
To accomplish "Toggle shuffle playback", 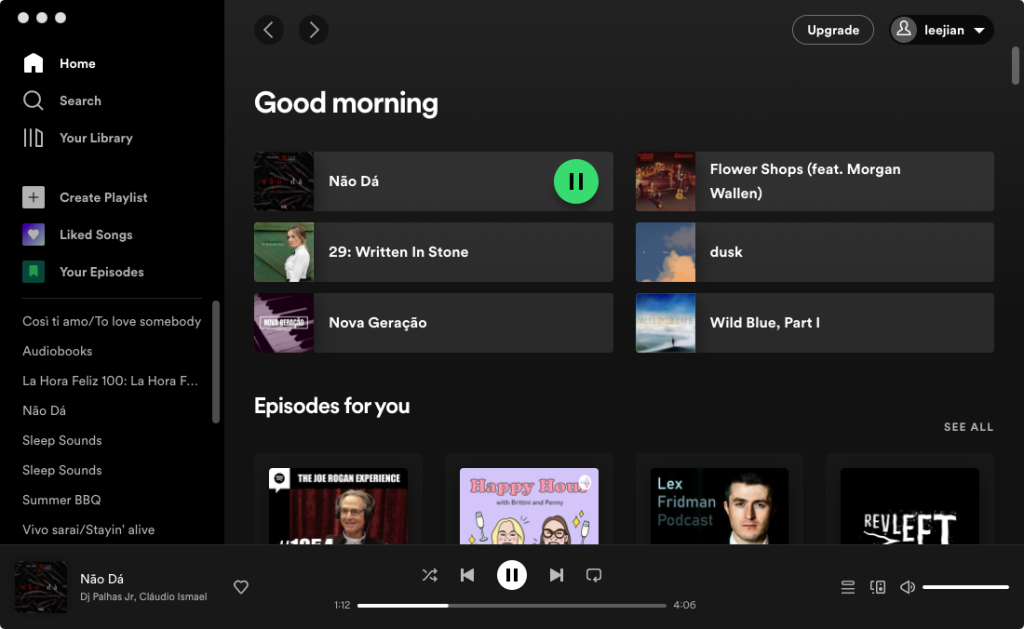I will (429, 575).
